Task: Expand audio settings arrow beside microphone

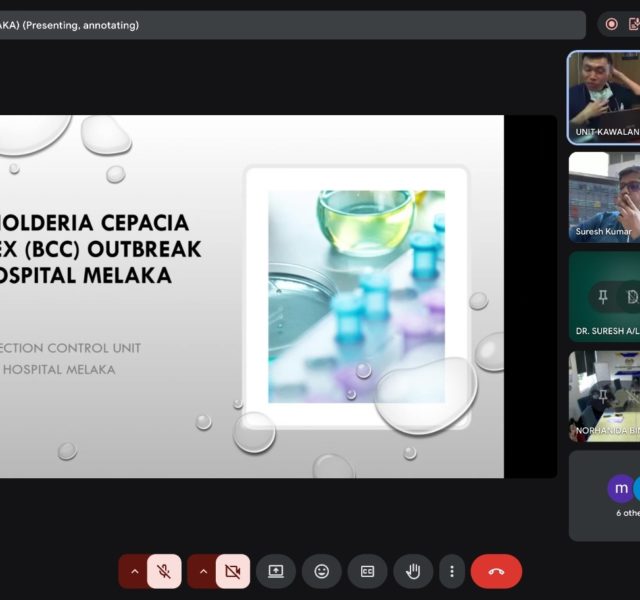Action: (134, 571)
